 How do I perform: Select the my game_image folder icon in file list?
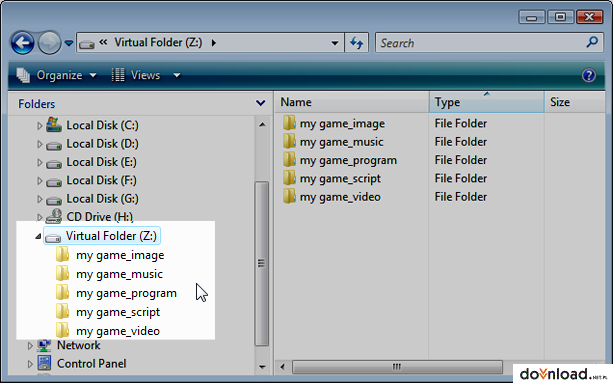click(x=289, y=123)
